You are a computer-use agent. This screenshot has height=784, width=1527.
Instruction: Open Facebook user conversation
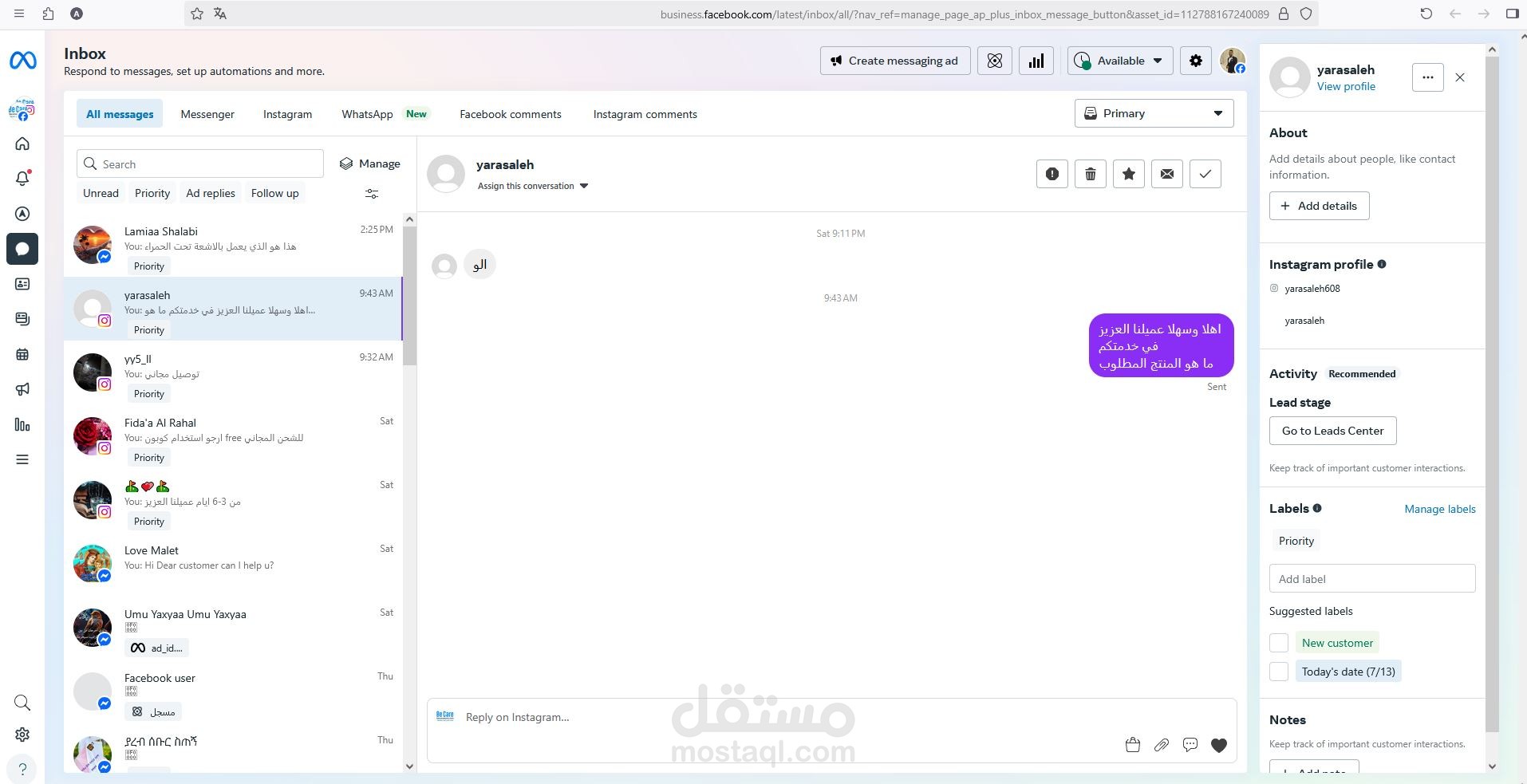[x=233, y=692]
